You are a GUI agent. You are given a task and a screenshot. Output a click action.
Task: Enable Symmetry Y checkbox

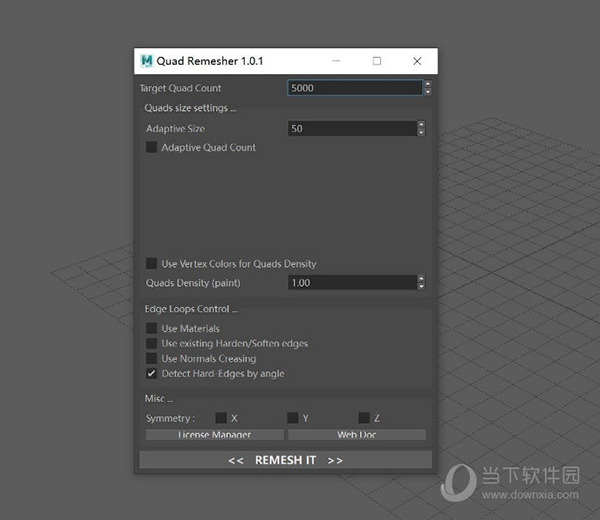click(293, 418)
